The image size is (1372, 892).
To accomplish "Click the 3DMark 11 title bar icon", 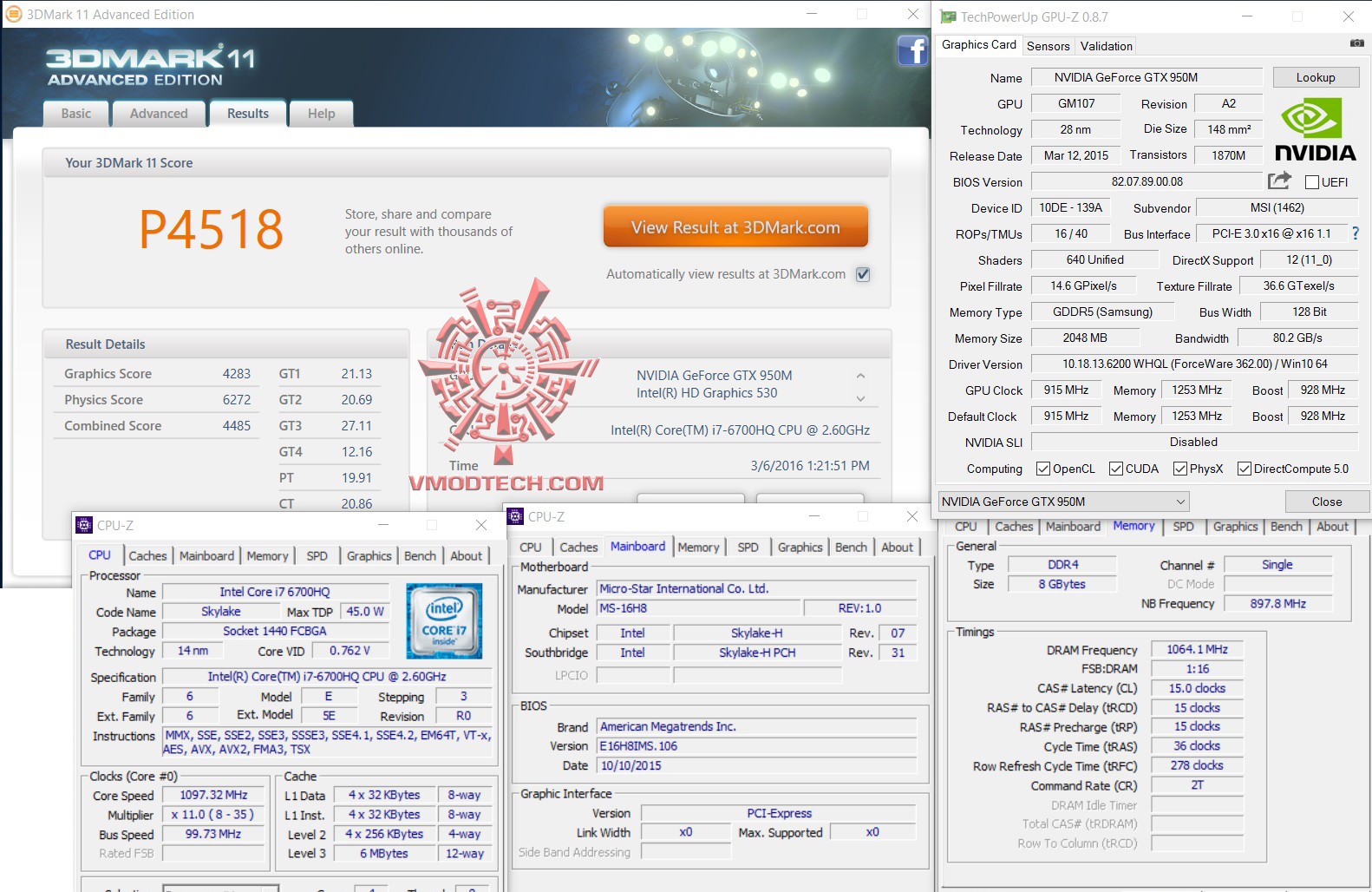I will click(x=14, y=14).
